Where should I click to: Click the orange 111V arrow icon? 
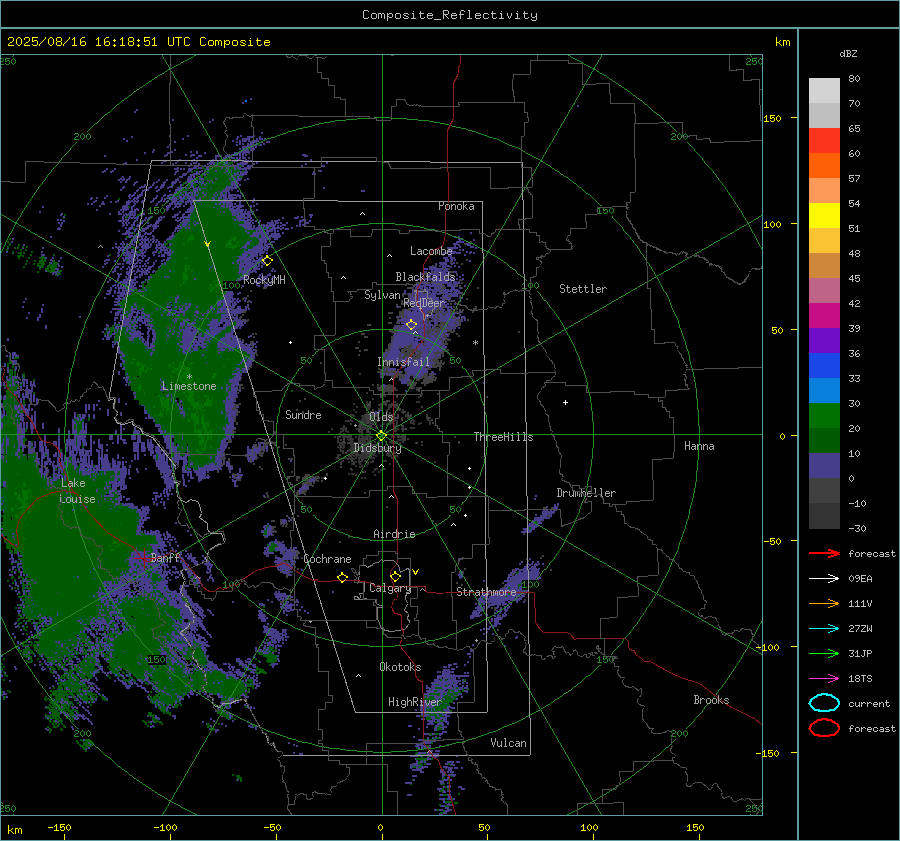coord(824,603)
